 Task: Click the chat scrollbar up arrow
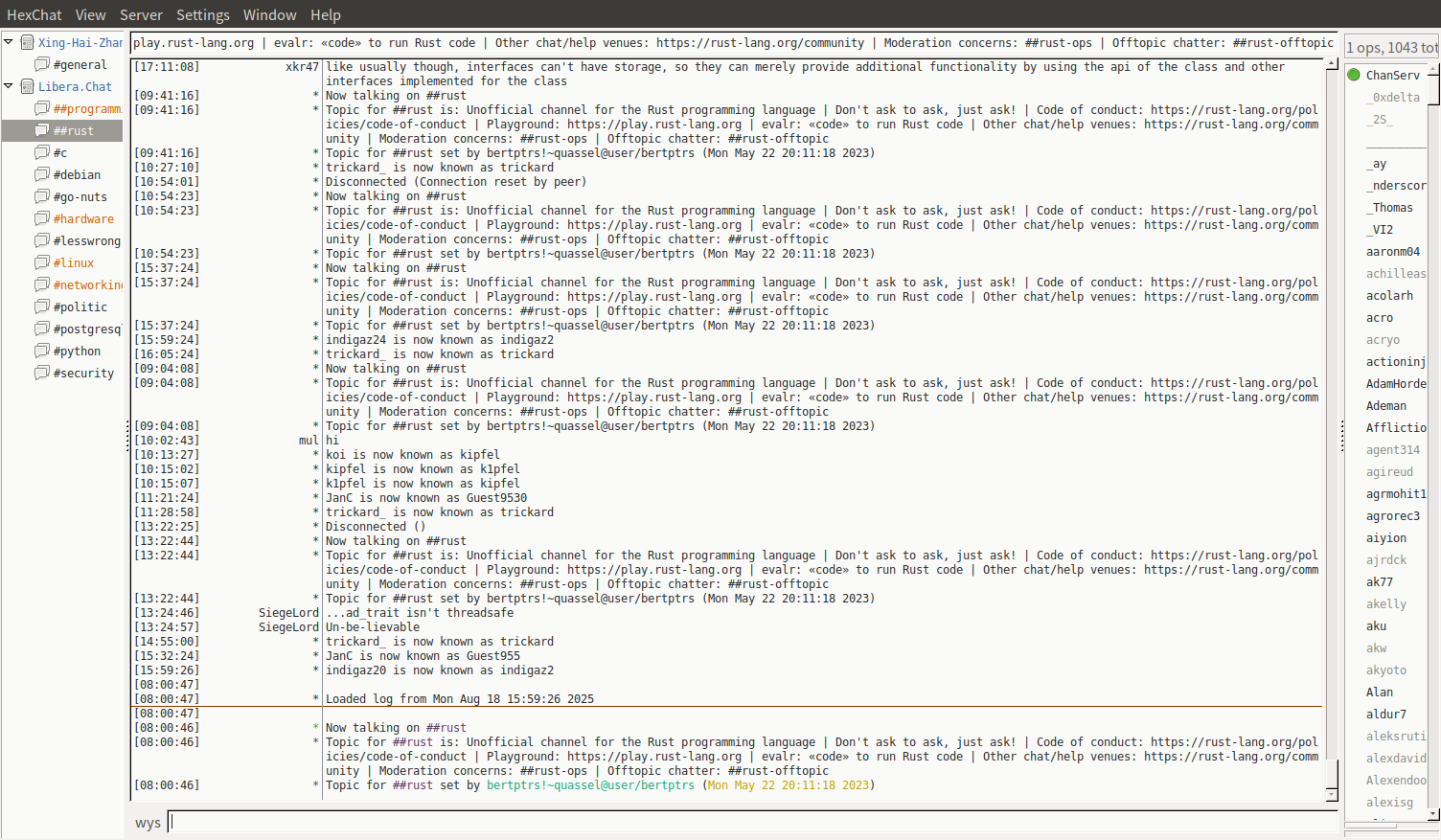(x=1332, y=64)
